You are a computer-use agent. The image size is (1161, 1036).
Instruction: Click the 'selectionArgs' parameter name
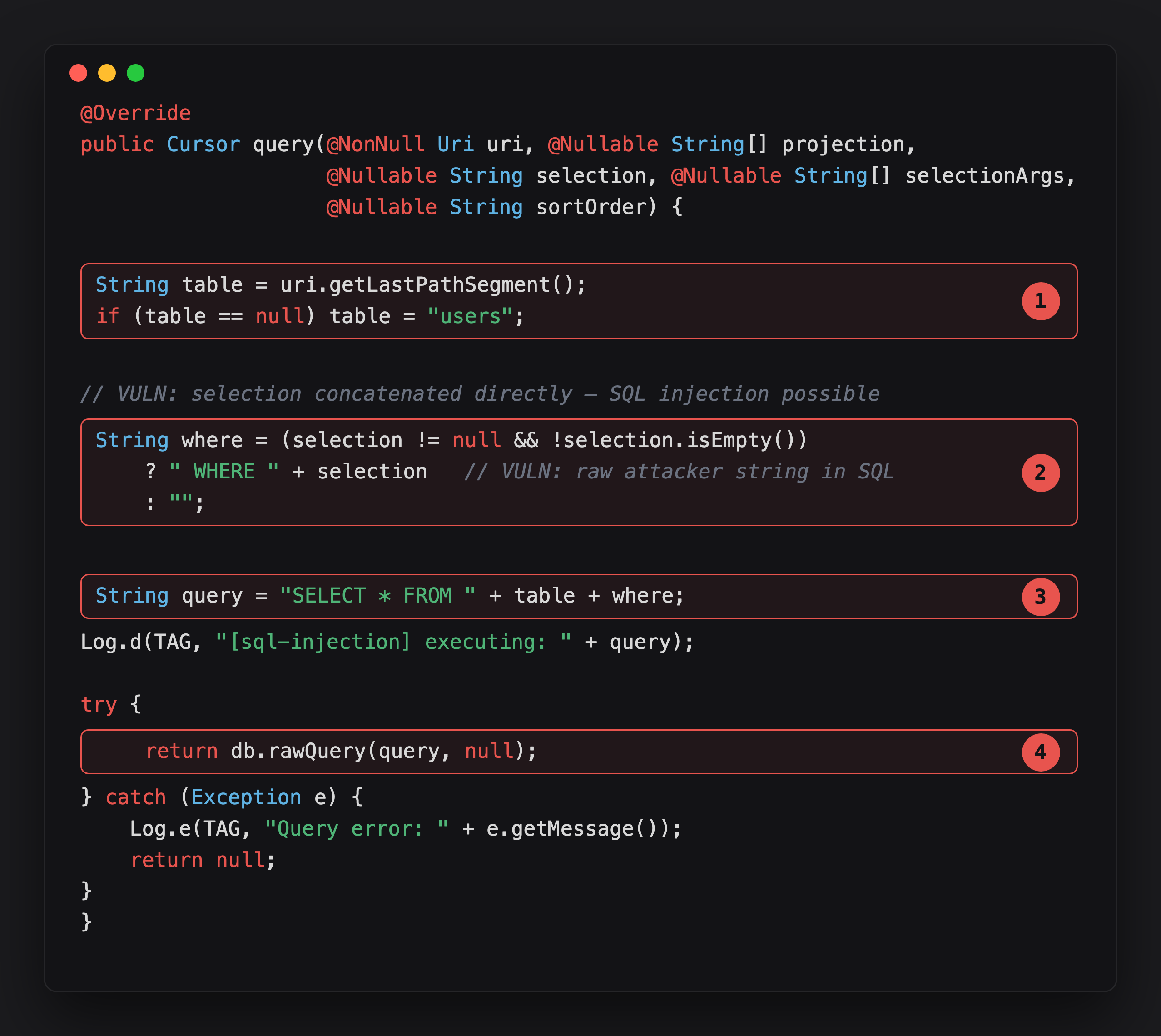pyautogui.click(x=985, y=176)
